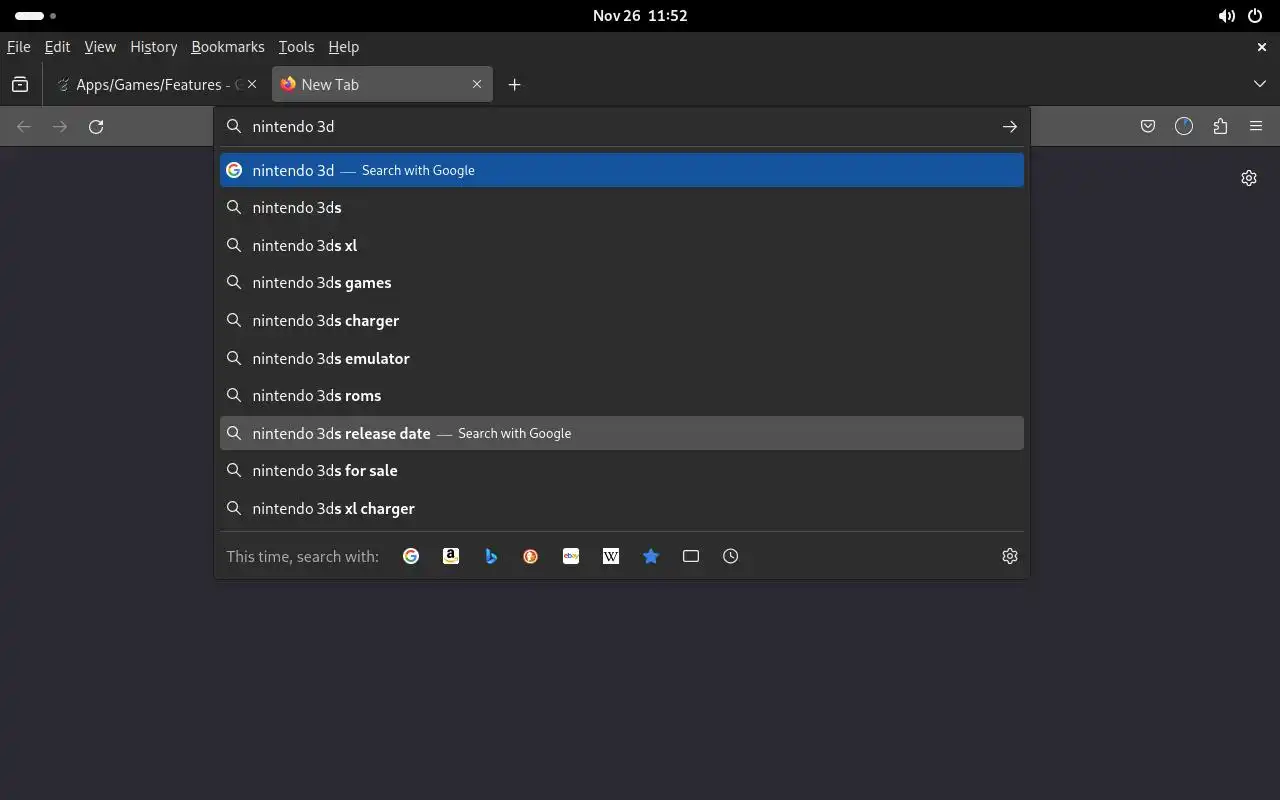Open system power menu icon

(1255, 16)
